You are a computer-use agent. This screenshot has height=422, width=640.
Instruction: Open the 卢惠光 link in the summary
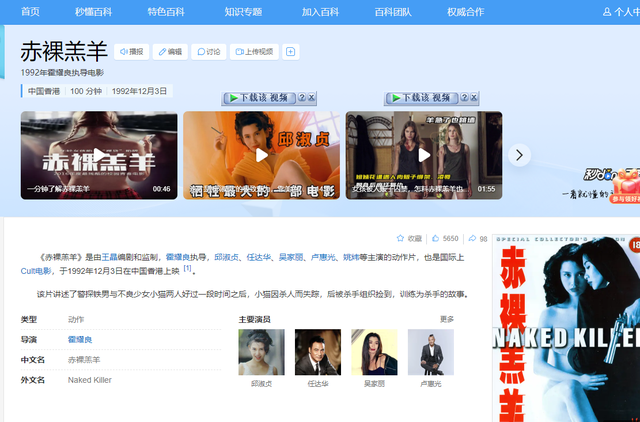323,257
